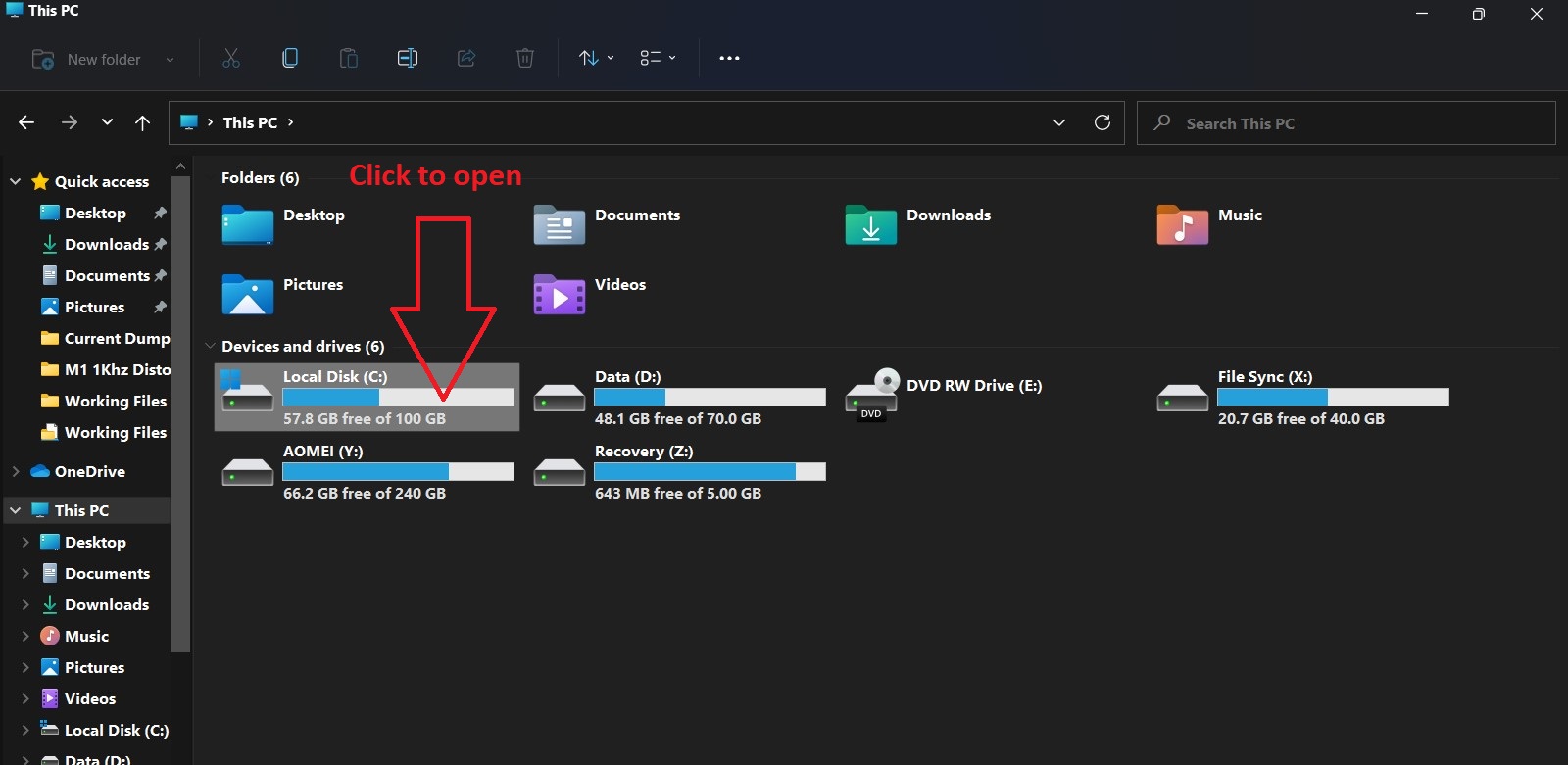The width and height of the screenshot is (1568, 765).
Task: Select the Local Disk (C:) drive
Action: pos(367,397)
